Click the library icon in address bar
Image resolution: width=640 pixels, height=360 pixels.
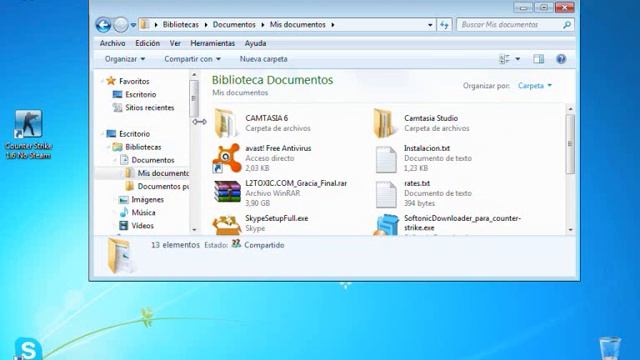tap(144, 24)
